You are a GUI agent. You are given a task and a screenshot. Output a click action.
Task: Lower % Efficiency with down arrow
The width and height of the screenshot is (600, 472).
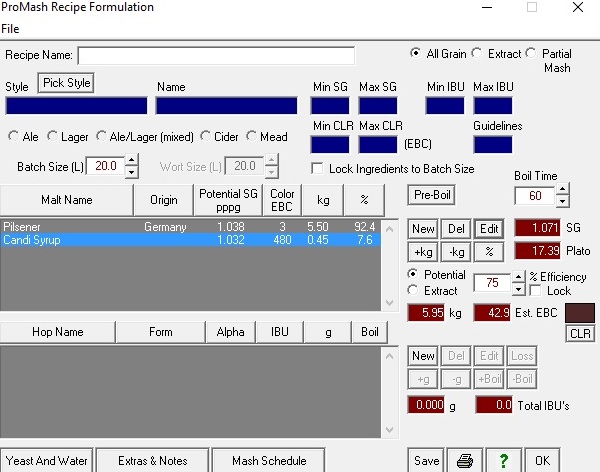pos(518,289)
